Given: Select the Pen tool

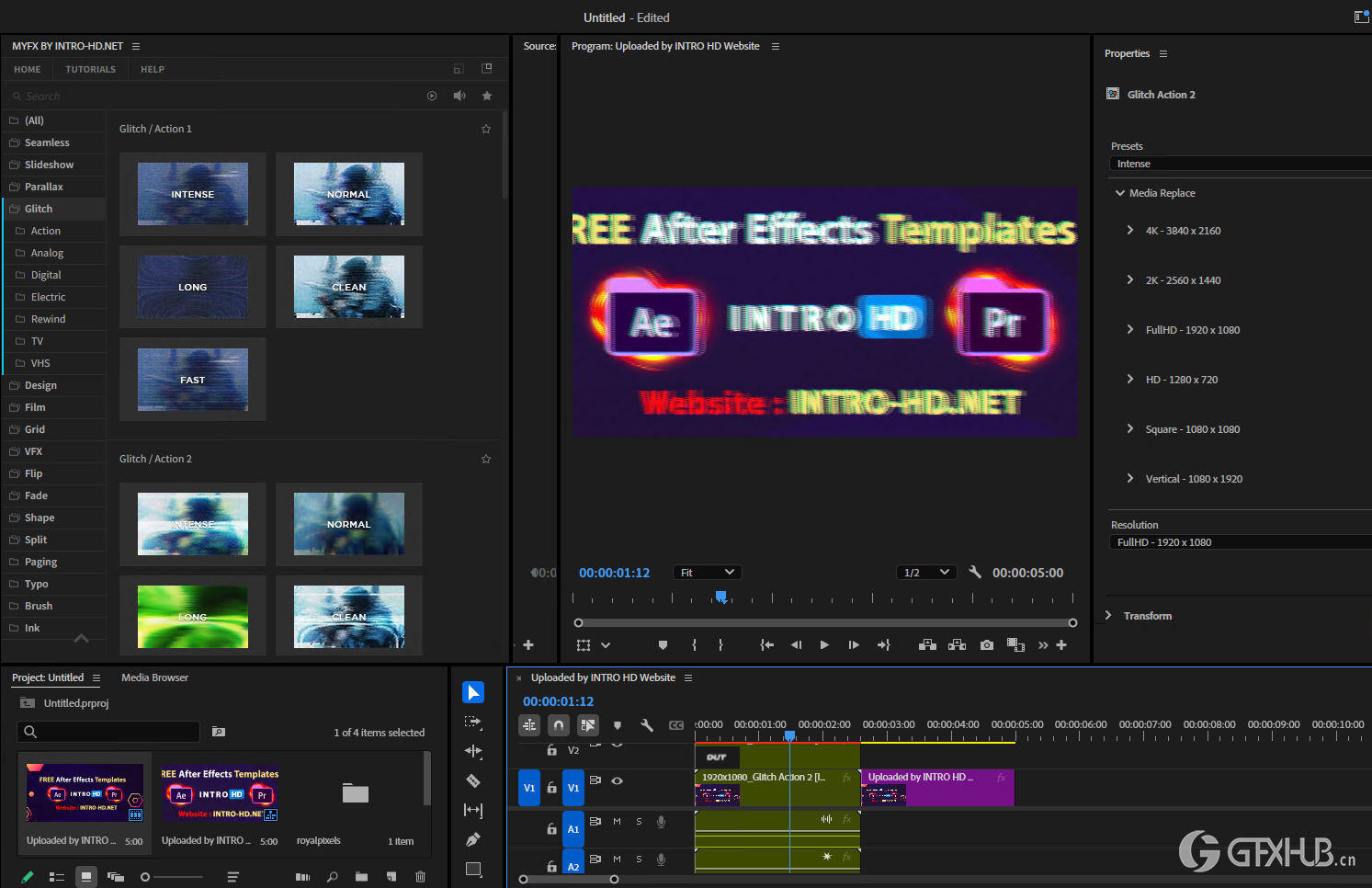Looking at the screenshot, I should point(473,839).
